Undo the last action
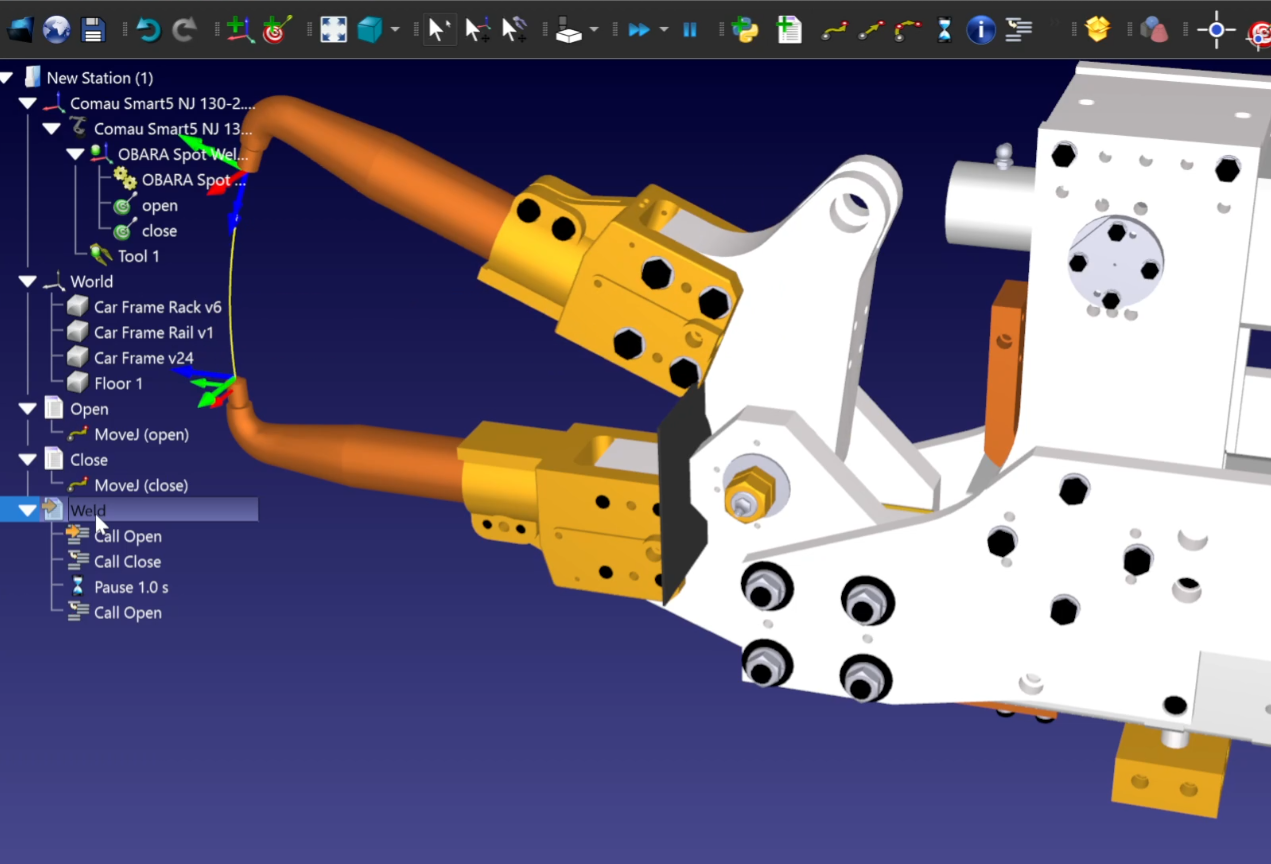Viewport: 1271px width, 864px height. coord(148,29)
